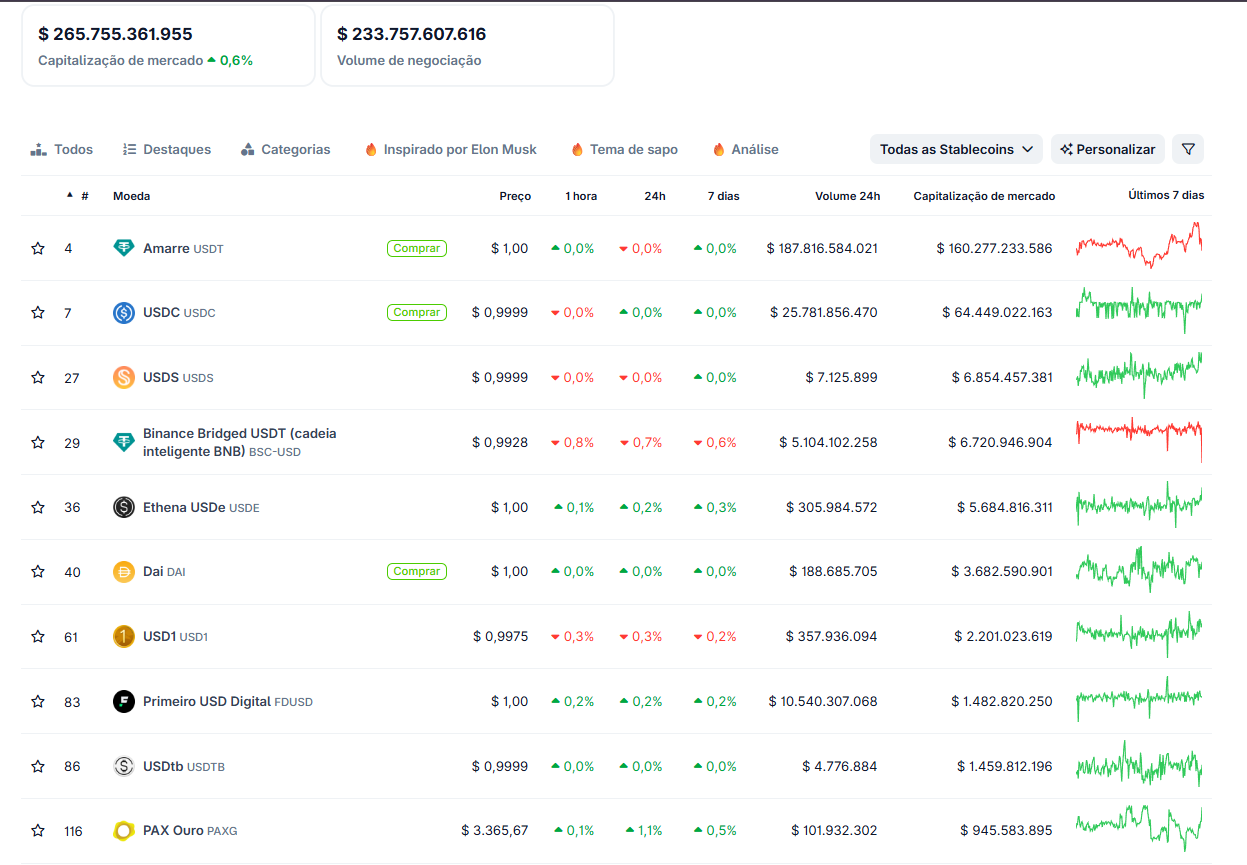Click the Dai coin logo
1247x865 pixels.
pyautogui.click(x=124, y=572)
